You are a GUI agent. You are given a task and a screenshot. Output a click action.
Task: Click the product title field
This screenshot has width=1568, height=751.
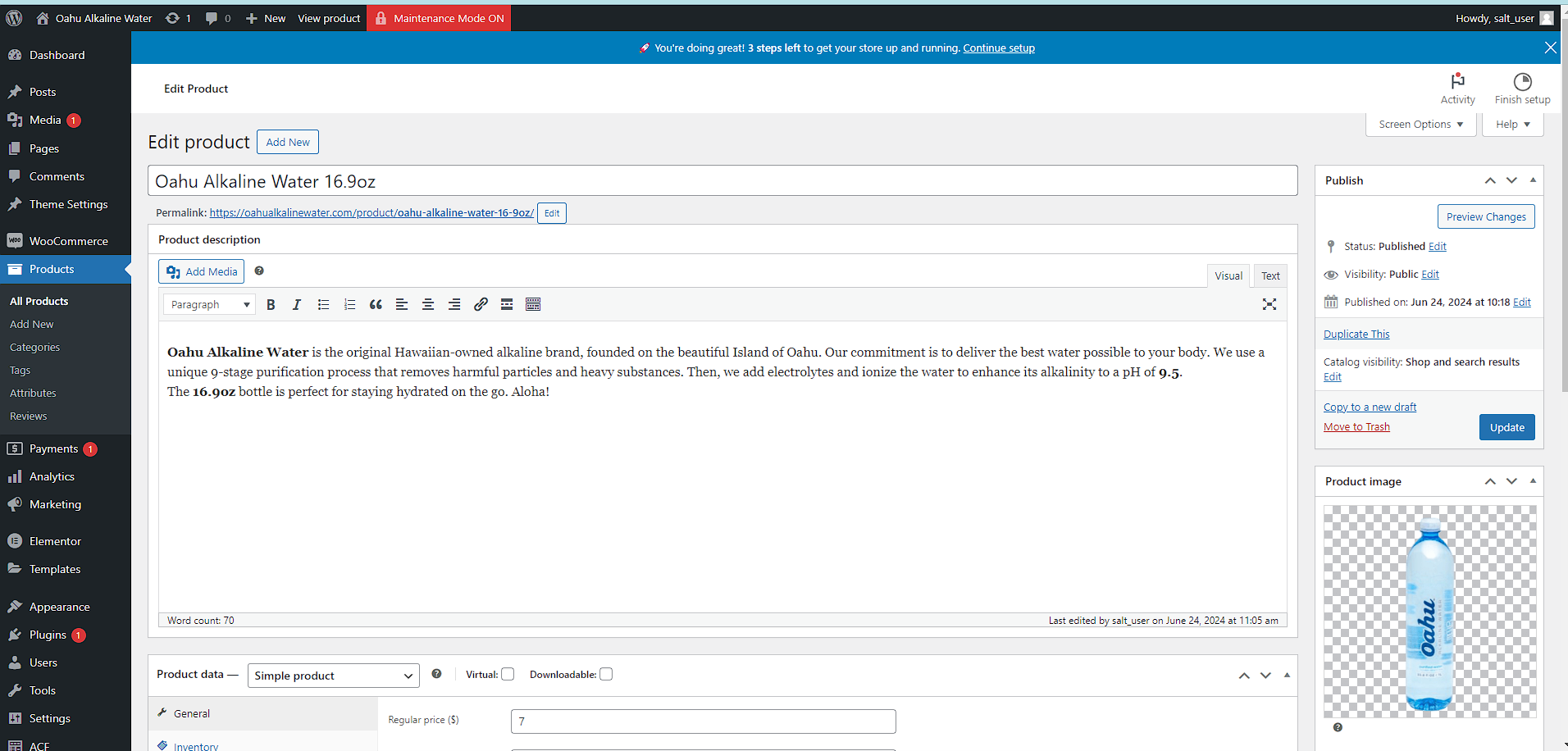point(722,180)
